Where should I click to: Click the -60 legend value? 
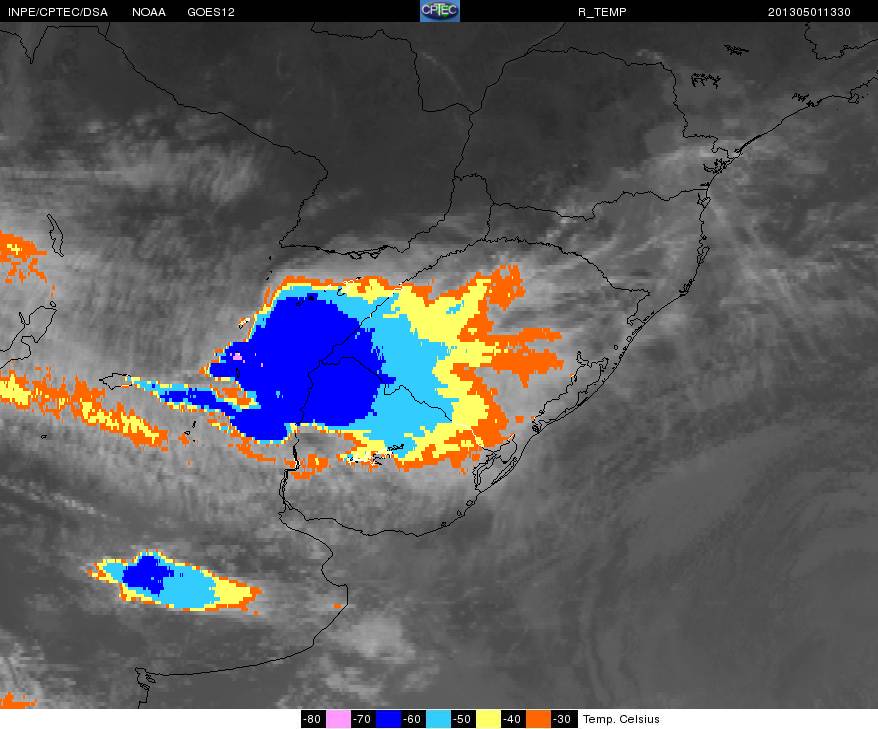[x=413, y=719]
